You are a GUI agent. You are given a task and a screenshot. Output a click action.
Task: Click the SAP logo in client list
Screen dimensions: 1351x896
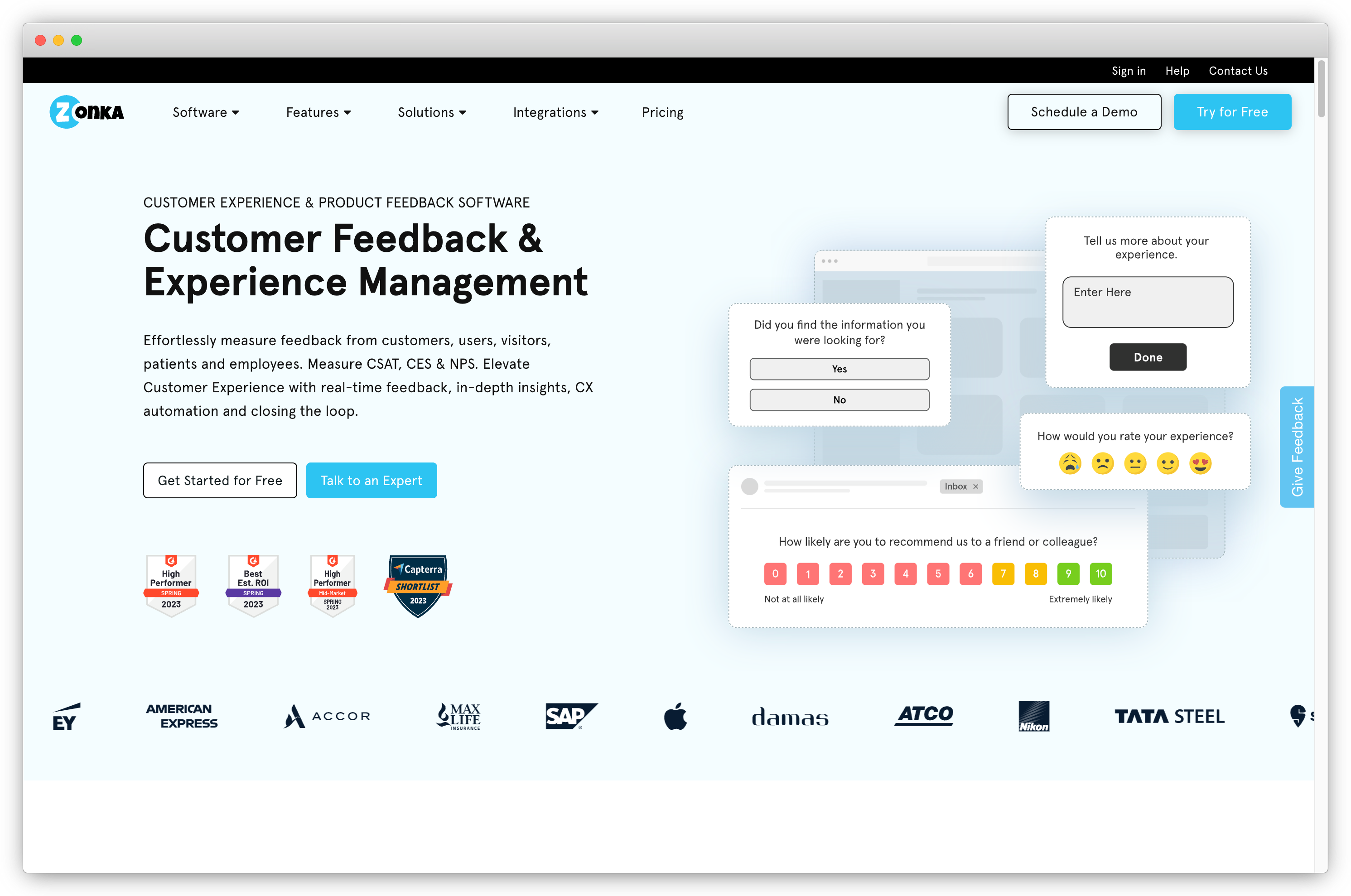click(x=567, y=715)
